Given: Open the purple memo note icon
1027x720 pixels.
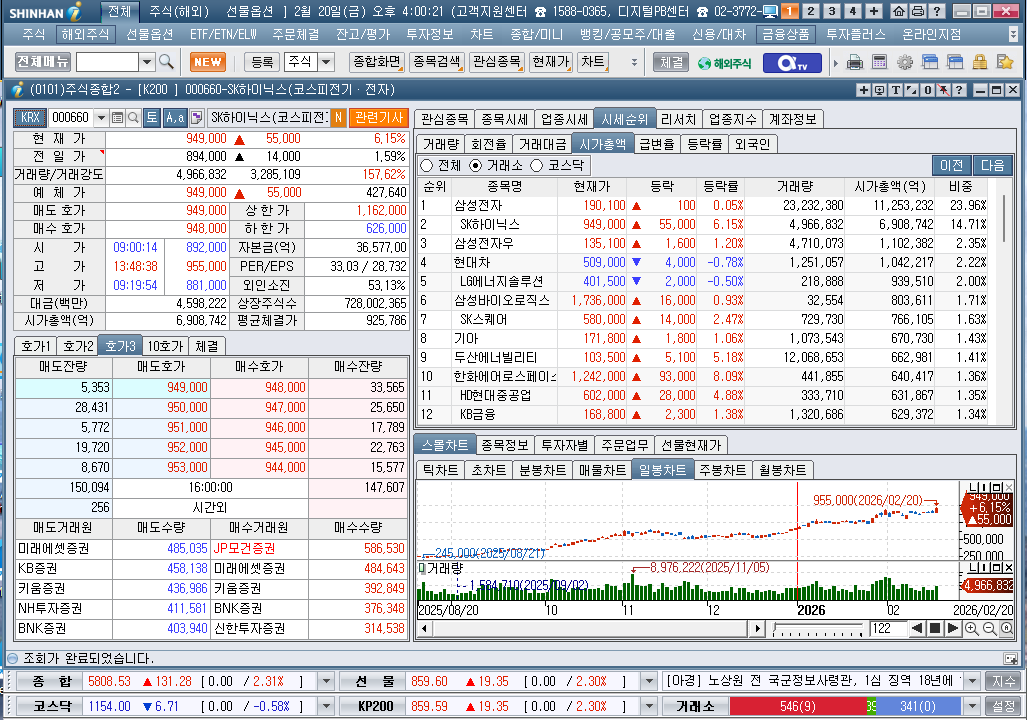Looking at the screenshot, I should [196, 118].
